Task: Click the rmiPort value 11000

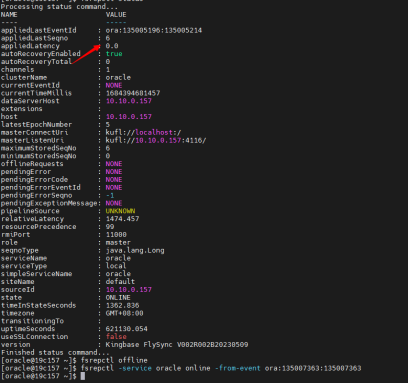Action: pyautogui.click(x=116, y=235)
